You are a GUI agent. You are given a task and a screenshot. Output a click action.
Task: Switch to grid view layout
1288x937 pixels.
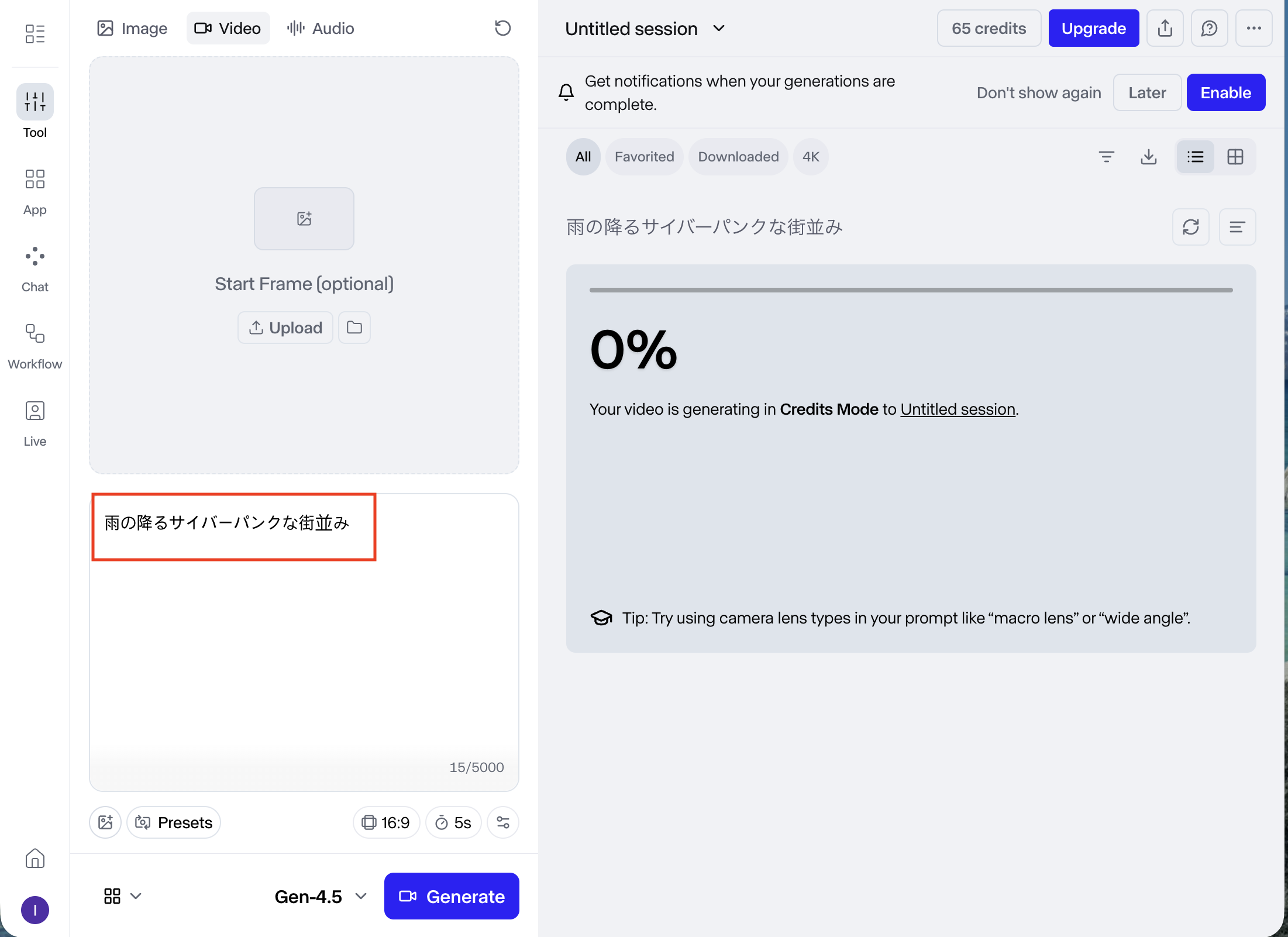pyautogui.click(x=1235, y=157)
